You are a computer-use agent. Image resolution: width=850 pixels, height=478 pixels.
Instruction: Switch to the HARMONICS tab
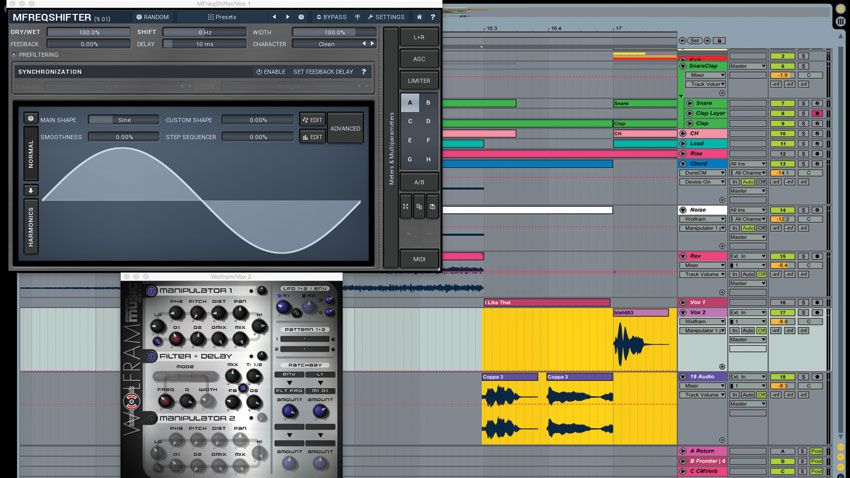click(x=30, y=227)
